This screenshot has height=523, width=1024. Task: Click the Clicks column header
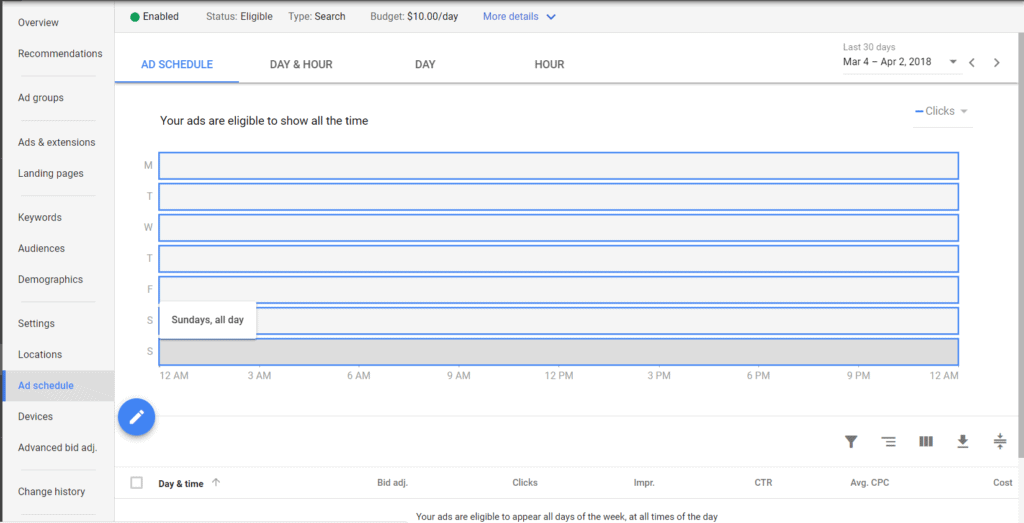tap(525, 483)
